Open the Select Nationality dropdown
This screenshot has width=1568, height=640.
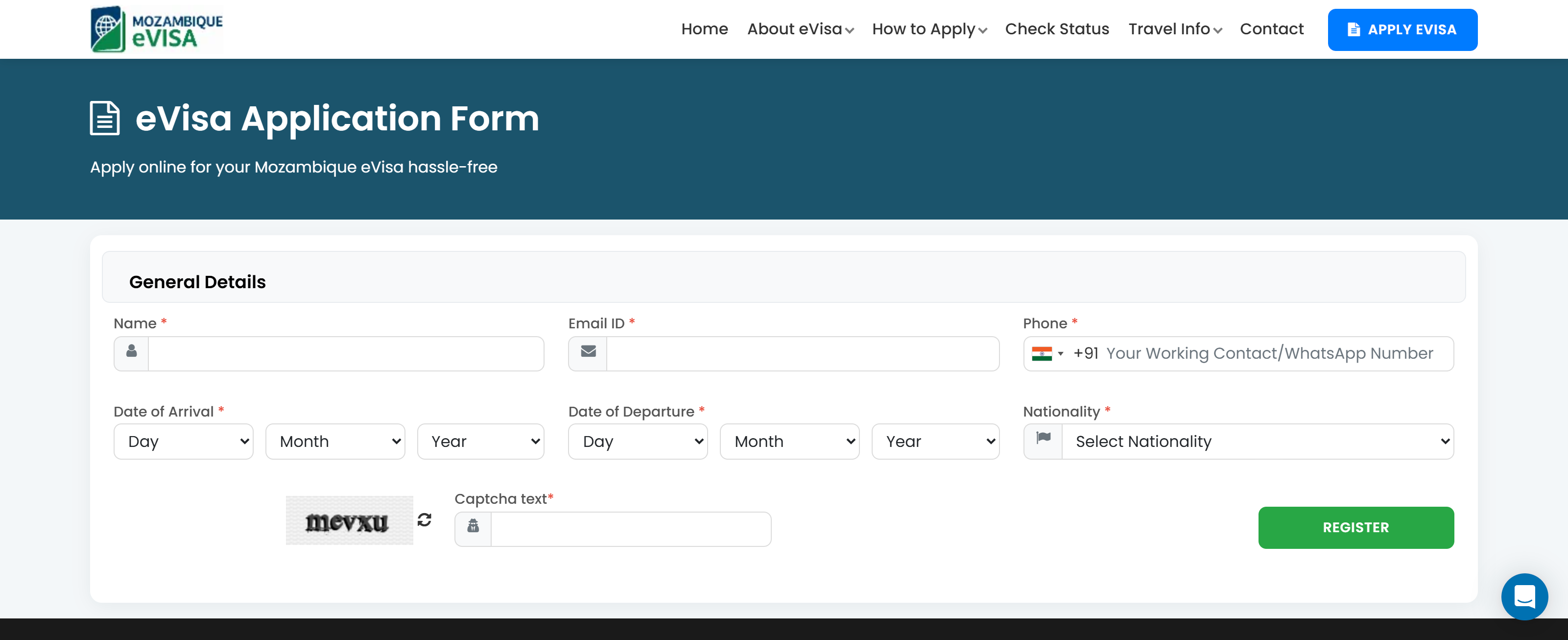click(x=1257, y=442)
